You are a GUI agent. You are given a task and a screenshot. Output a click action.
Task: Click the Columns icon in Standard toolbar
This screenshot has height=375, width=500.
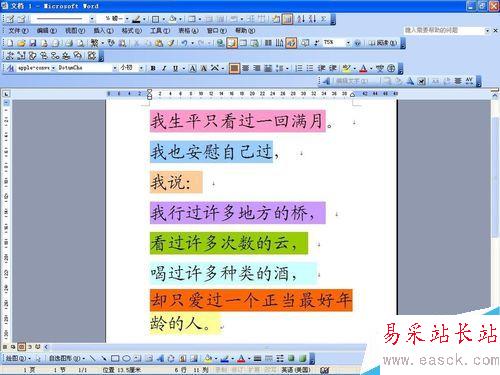pos(268,43)
